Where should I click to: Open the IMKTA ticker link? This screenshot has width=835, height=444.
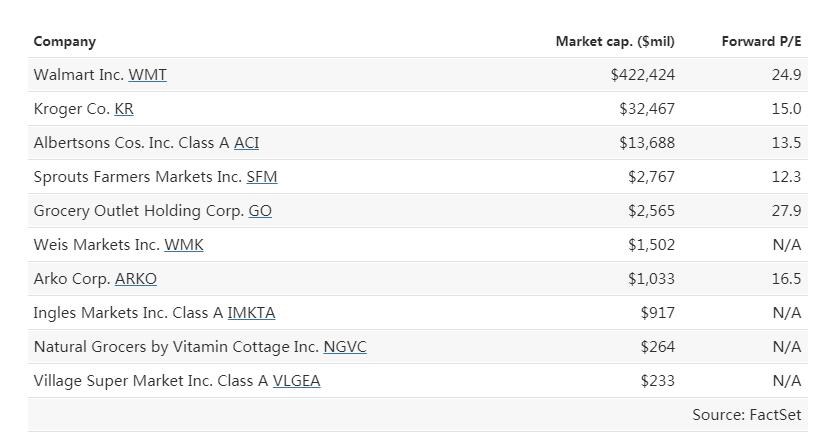pyautogui.click(x=251, y=313)
